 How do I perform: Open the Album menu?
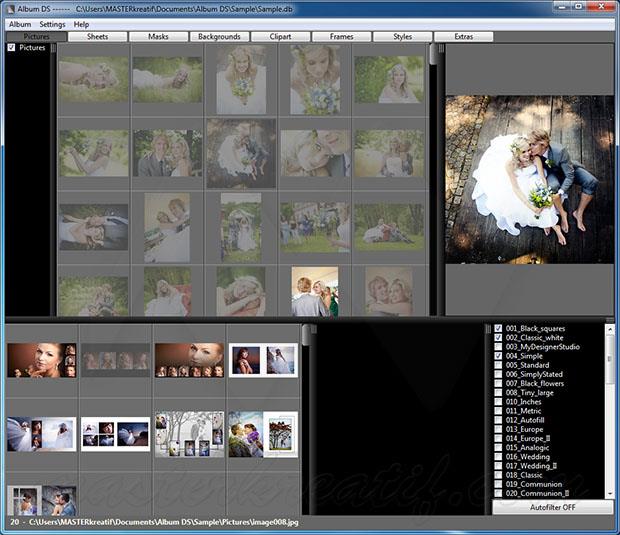[20, 24]
